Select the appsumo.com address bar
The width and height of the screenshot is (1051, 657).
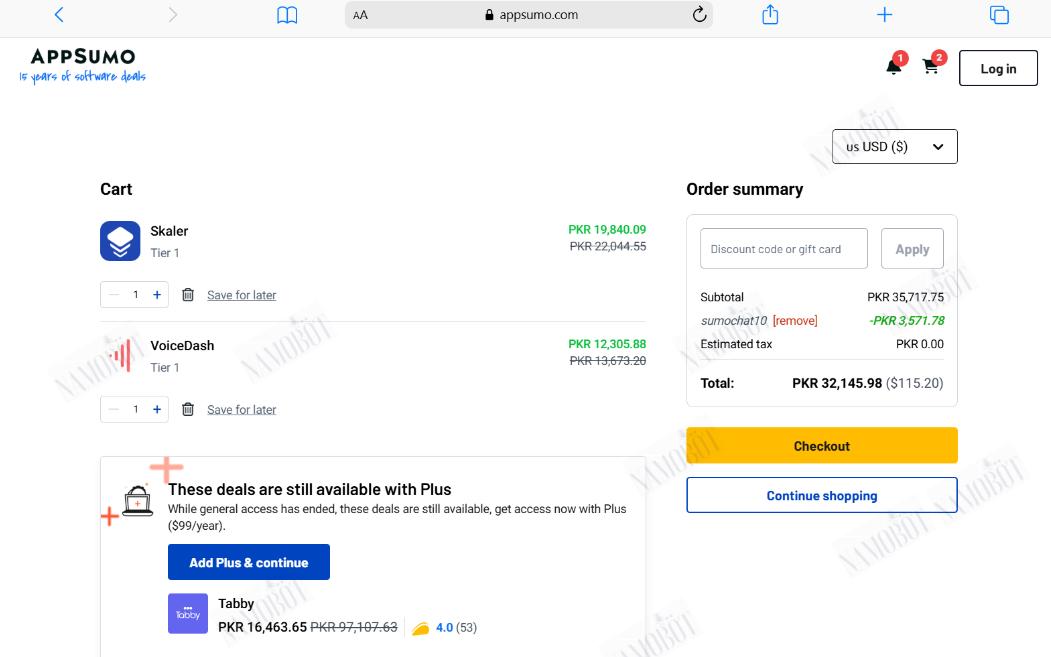[x=529, y=15]
